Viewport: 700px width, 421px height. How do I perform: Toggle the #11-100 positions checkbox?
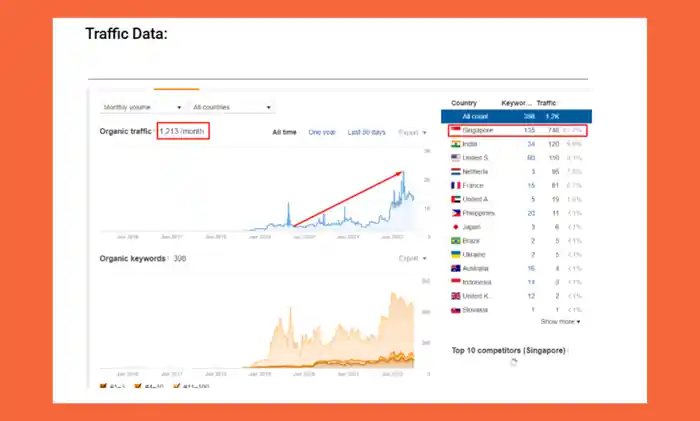[176, 386]
